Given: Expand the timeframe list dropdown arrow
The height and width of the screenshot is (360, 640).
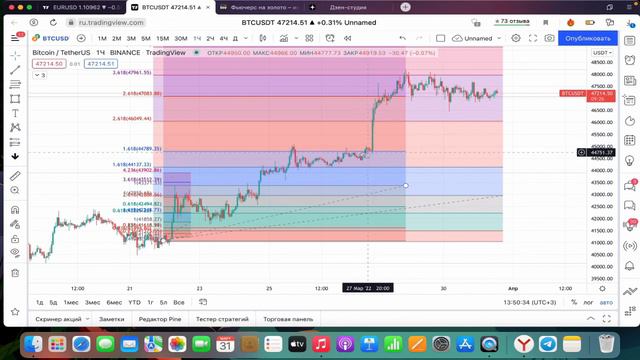Looking at the screenshot, I should pos(246,38).
